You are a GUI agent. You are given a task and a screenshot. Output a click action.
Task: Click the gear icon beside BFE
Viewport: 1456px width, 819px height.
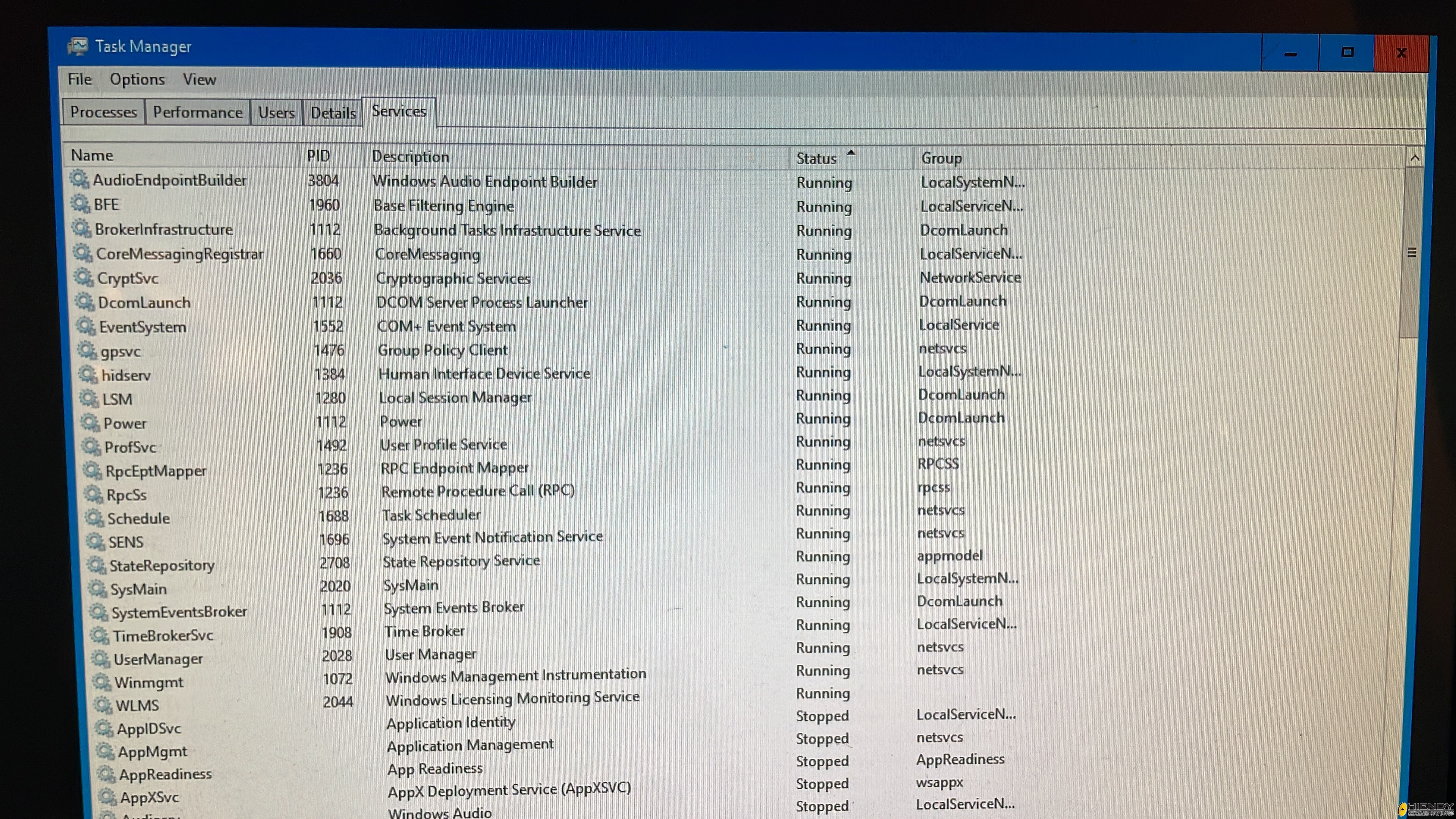[x=80, y=204]
